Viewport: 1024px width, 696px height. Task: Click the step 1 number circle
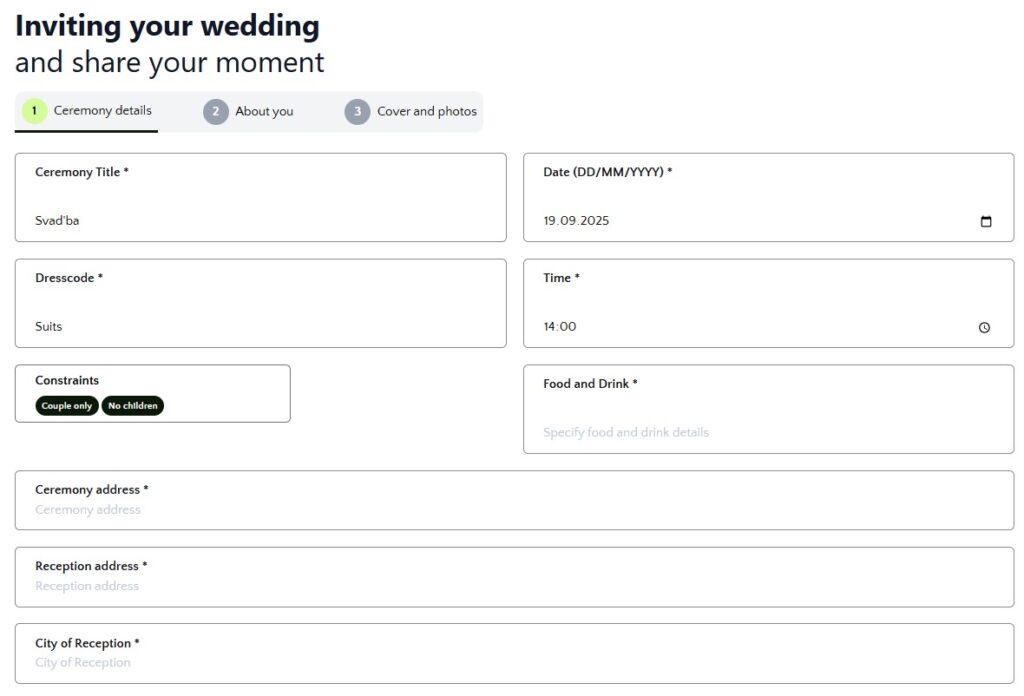coord(34,111)
